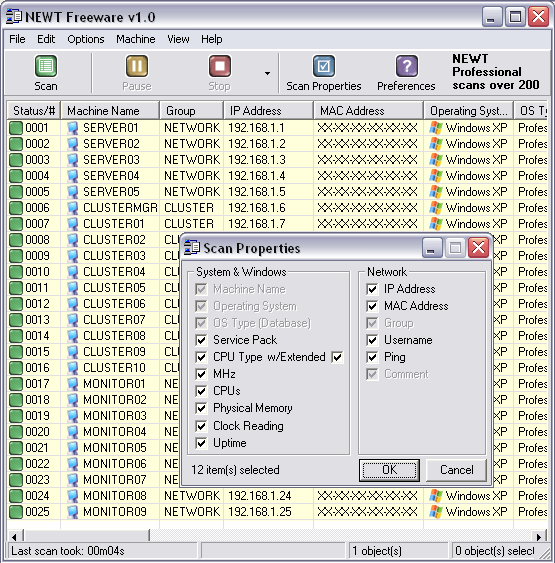Click the IP Address column header
Viewport: 555px width, 563px height.
point(269,111)
